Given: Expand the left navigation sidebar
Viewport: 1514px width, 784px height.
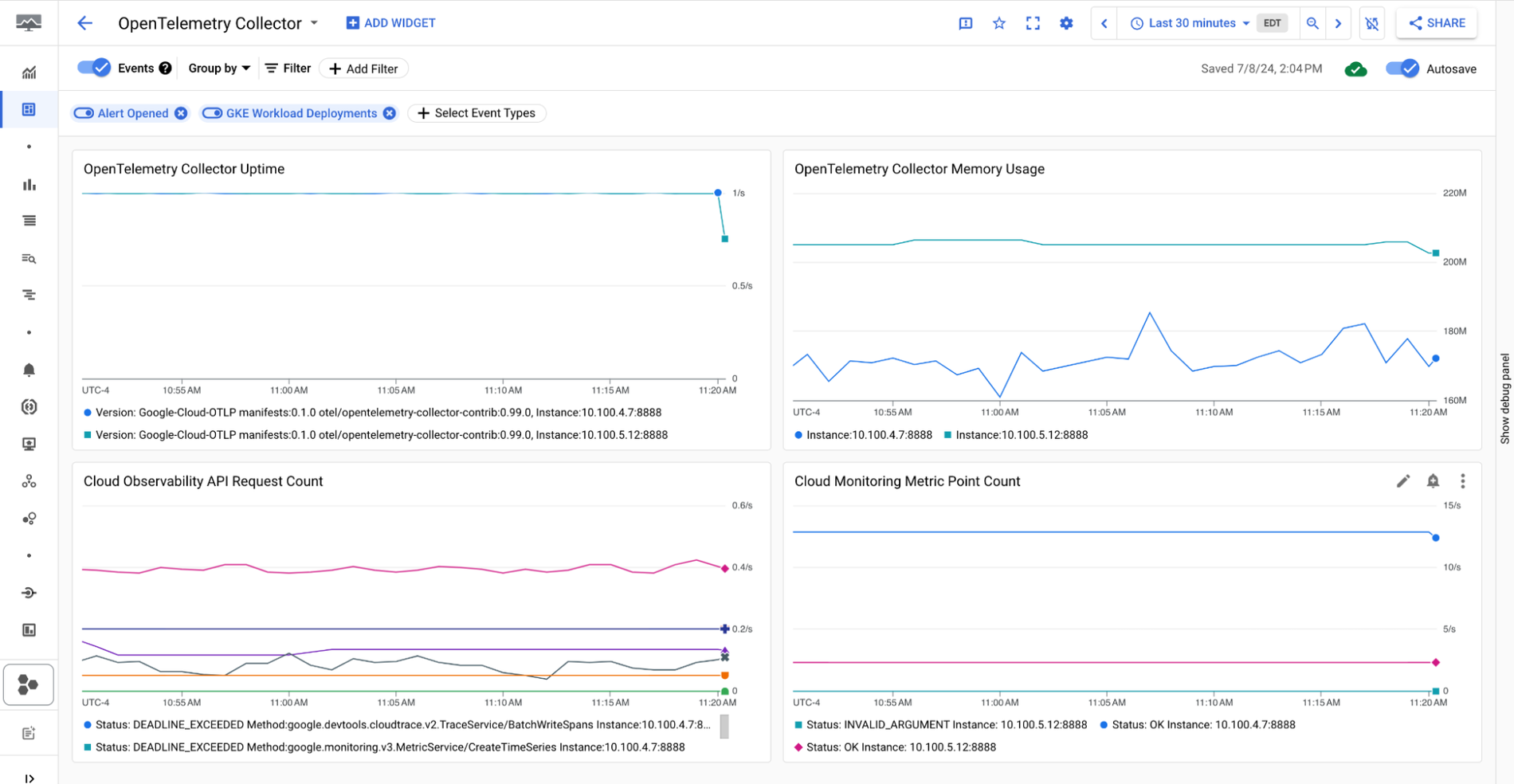Looking at the screenshot, I should click(29, 778).
